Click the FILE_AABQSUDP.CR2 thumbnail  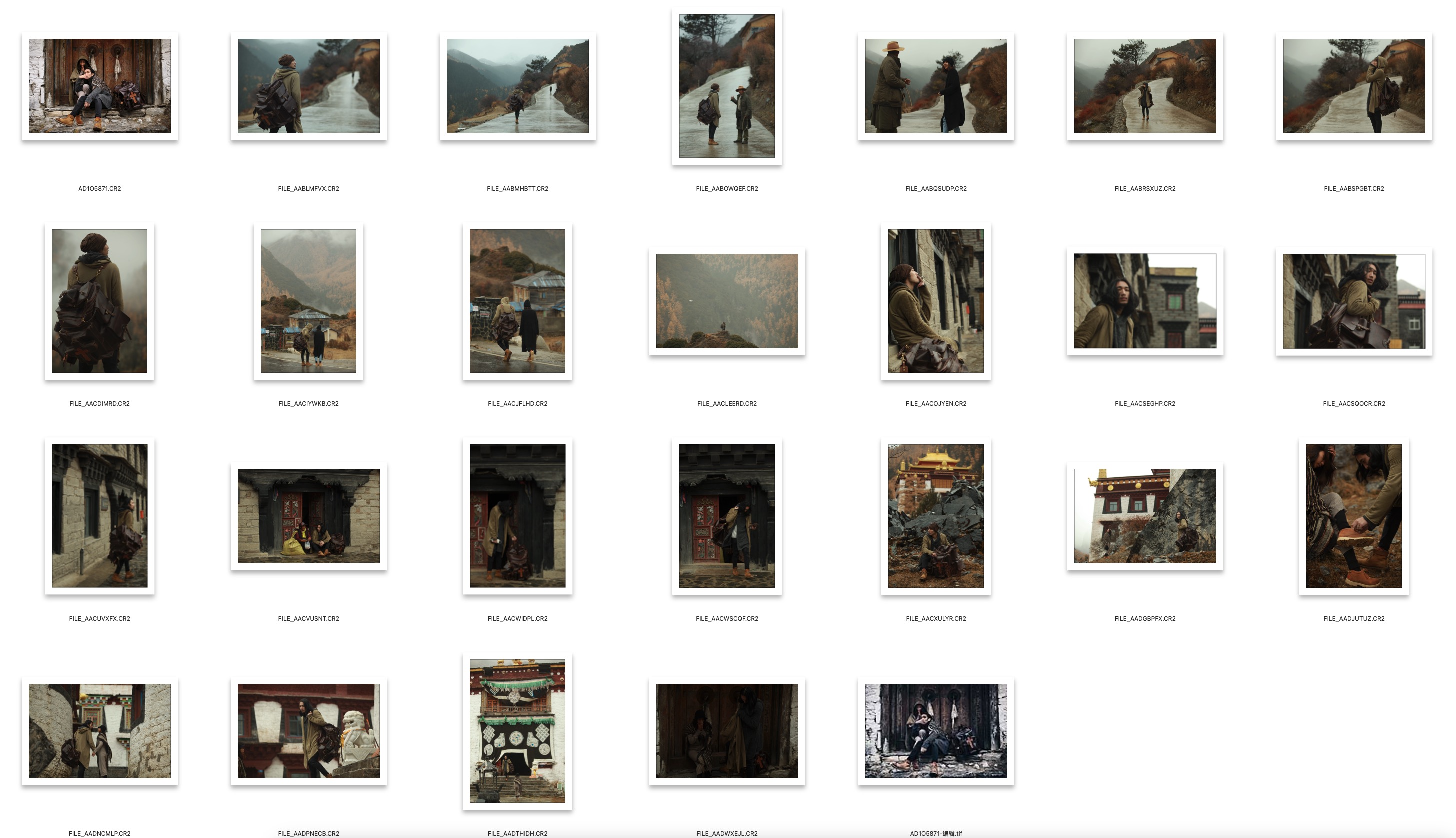click(936, 86)
